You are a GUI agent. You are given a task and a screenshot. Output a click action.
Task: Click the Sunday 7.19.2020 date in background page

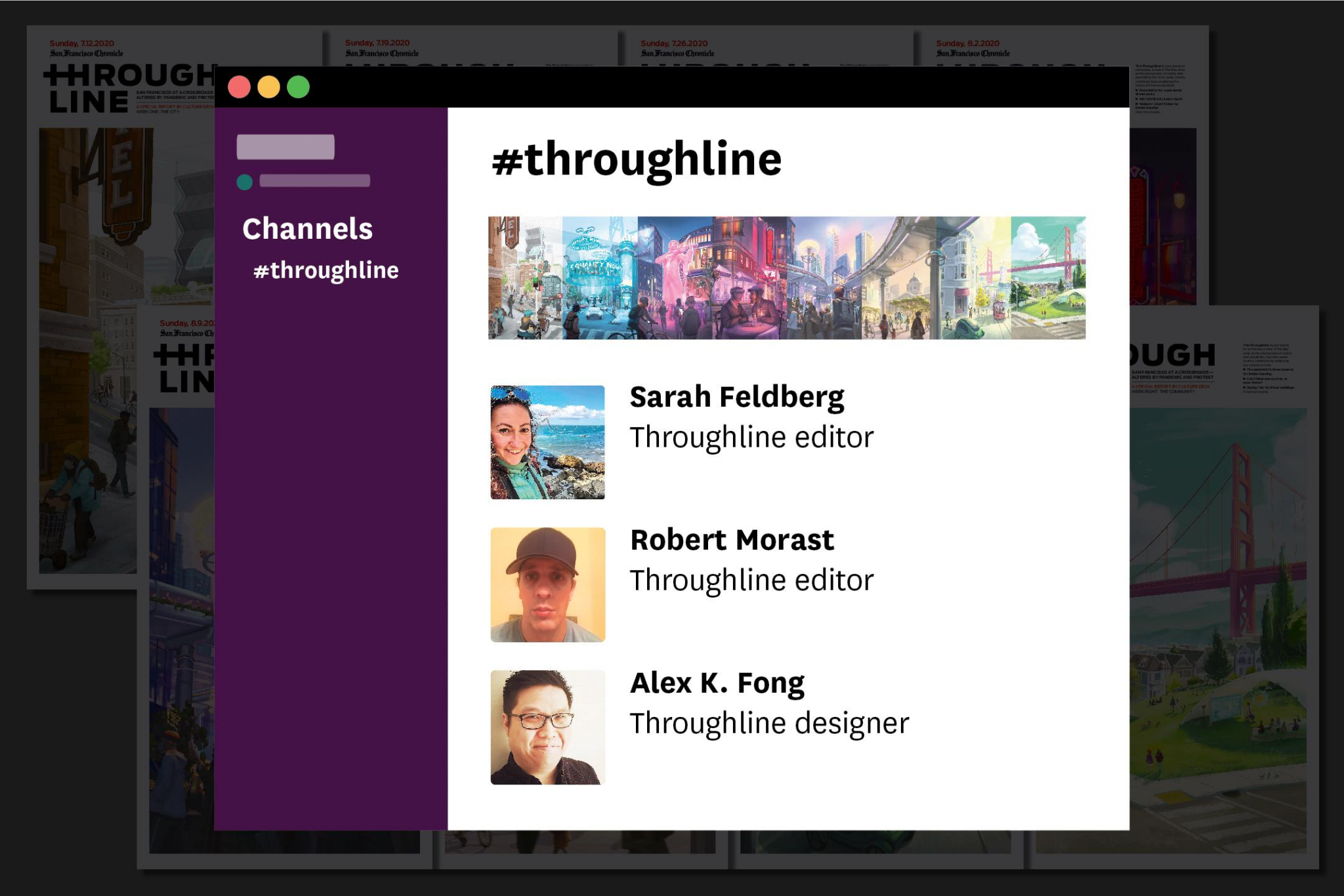[x=377, y=43]
